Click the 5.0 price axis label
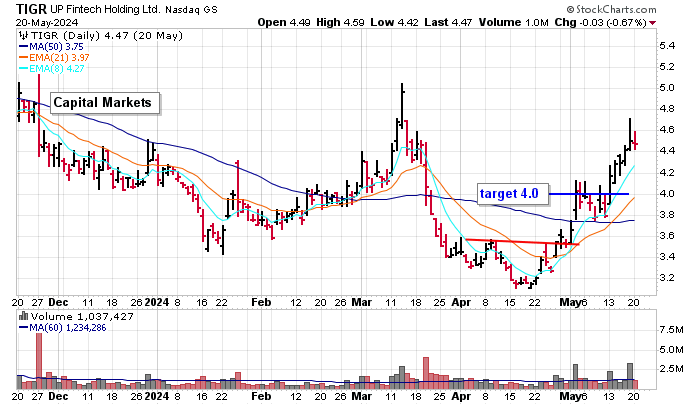 [667, 88]
